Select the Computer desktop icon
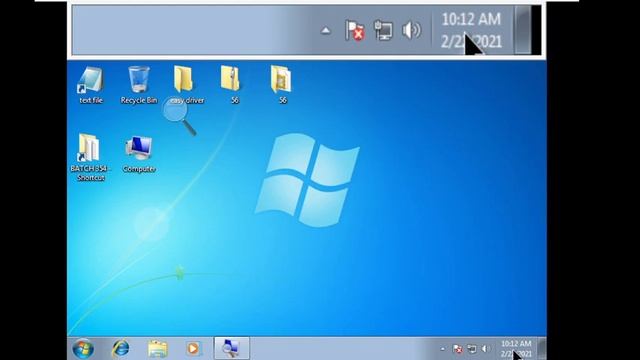 tap(139, 154)
